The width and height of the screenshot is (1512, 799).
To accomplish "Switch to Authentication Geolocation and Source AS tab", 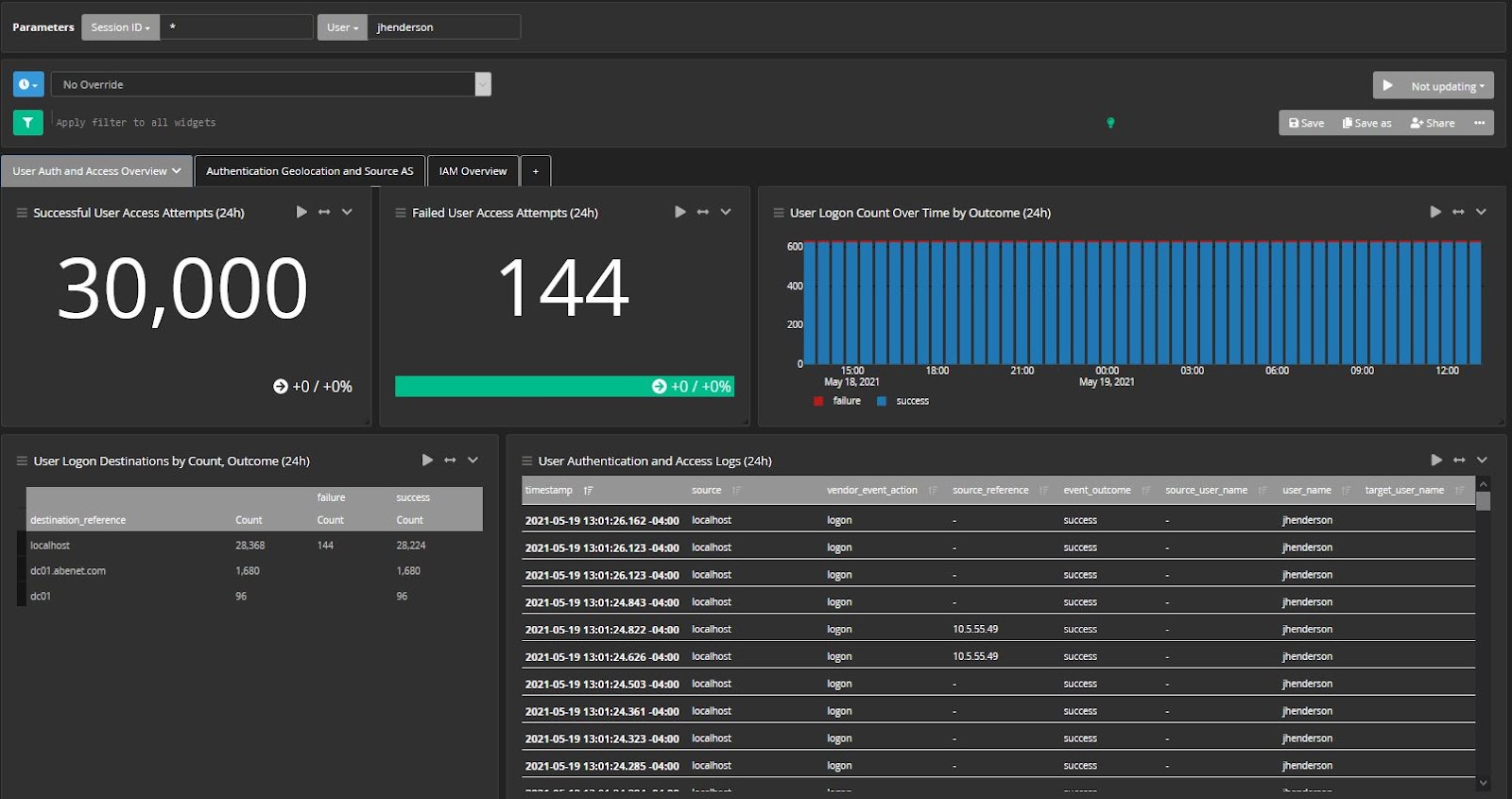I will click(x=309, y=171).
